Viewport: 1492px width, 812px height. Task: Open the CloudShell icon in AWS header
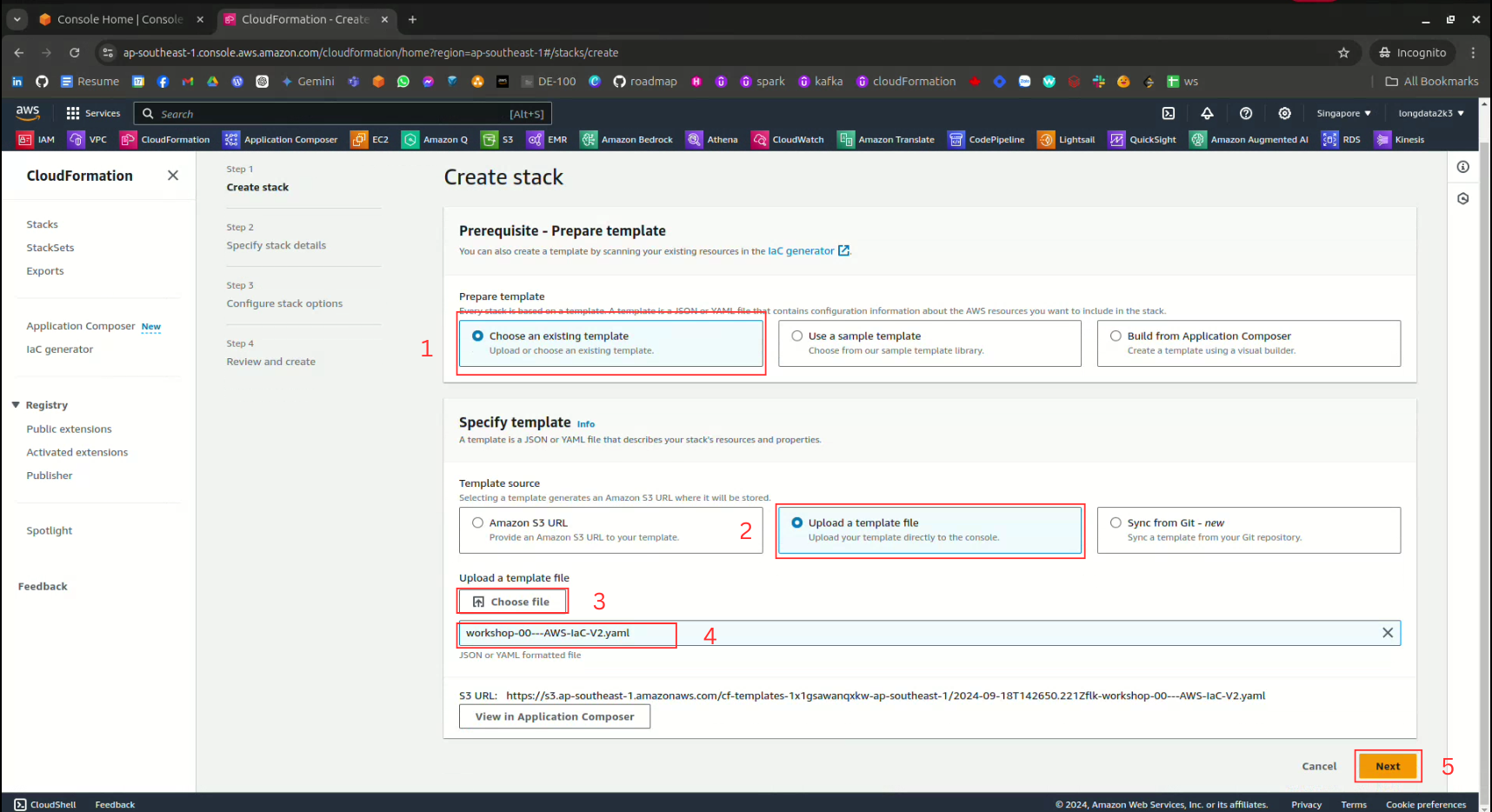click(1168, 113)
